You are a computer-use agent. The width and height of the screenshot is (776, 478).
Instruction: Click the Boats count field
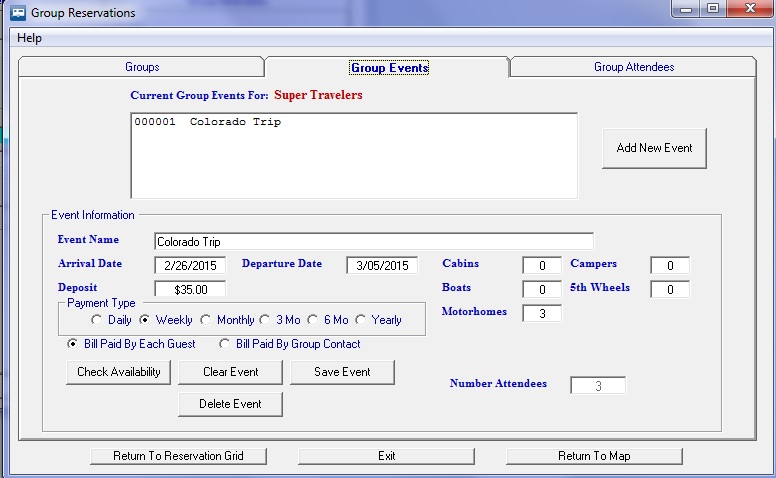542,289
